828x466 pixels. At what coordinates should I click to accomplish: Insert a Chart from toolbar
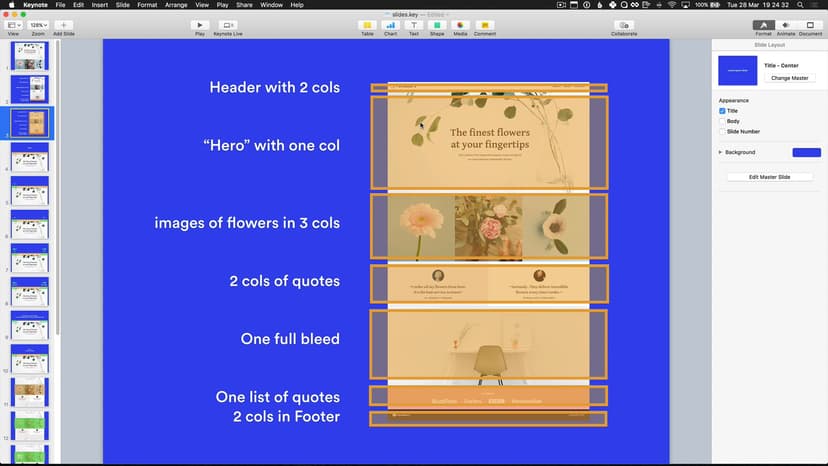pyautogui.click(x=390, y=24)
